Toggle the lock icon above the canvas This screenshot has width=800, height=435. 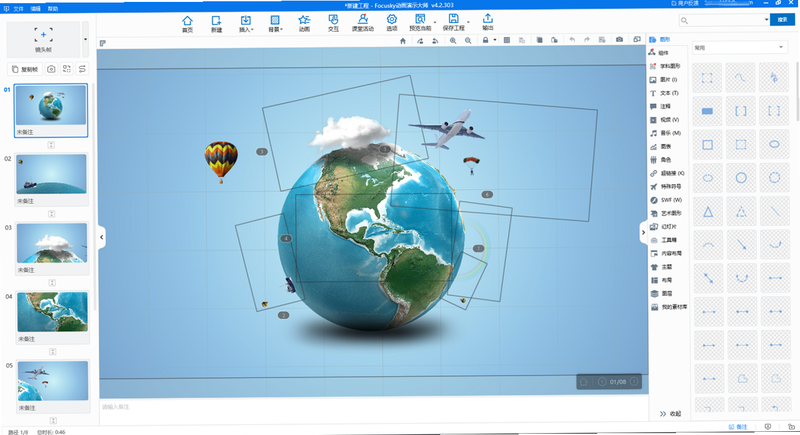click(x=485, y=40)
